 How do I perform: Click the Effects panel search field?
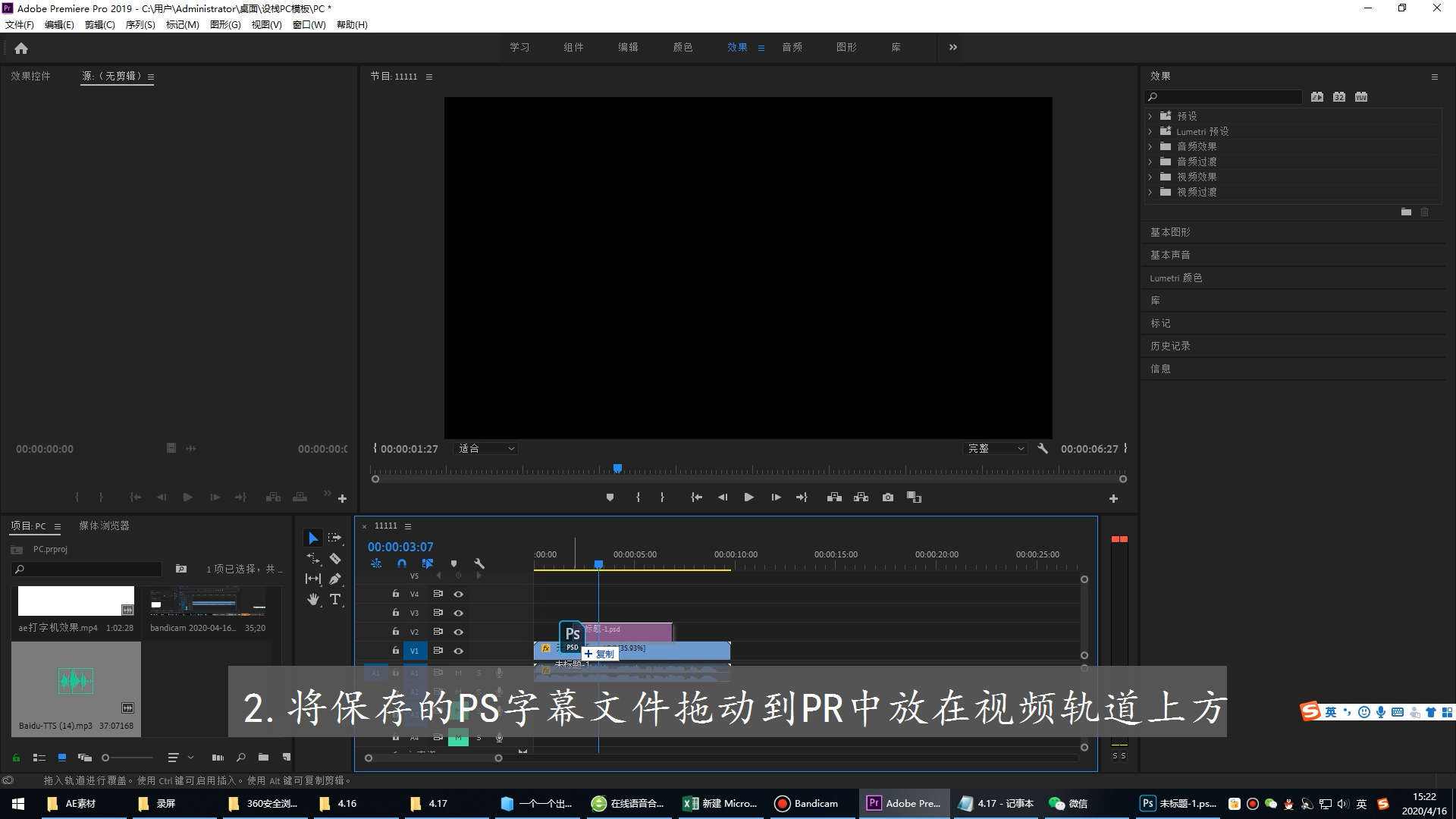click(x=1223, y=96)
